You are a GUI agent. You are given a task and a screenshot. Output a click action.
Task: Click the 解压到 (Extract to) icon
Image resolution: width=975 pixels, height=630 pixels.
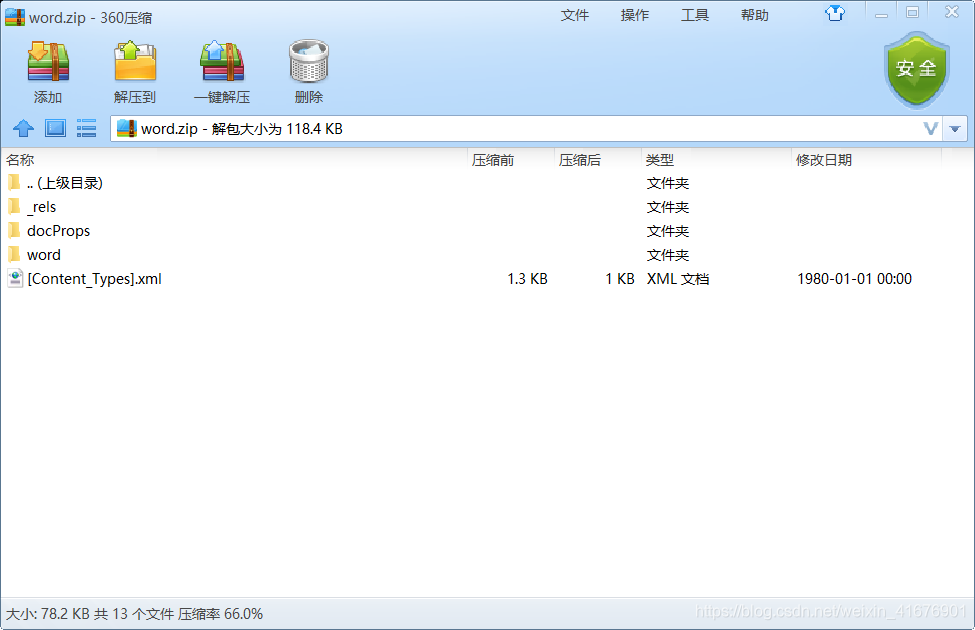[135, 62]
